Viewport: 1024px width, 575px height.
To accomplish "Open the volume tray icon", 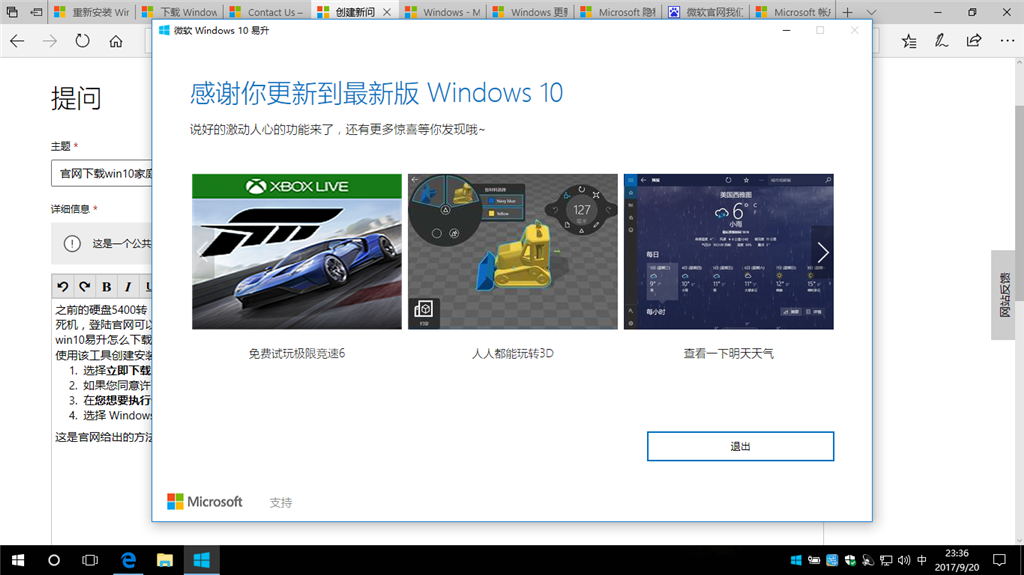I will 904,560.
